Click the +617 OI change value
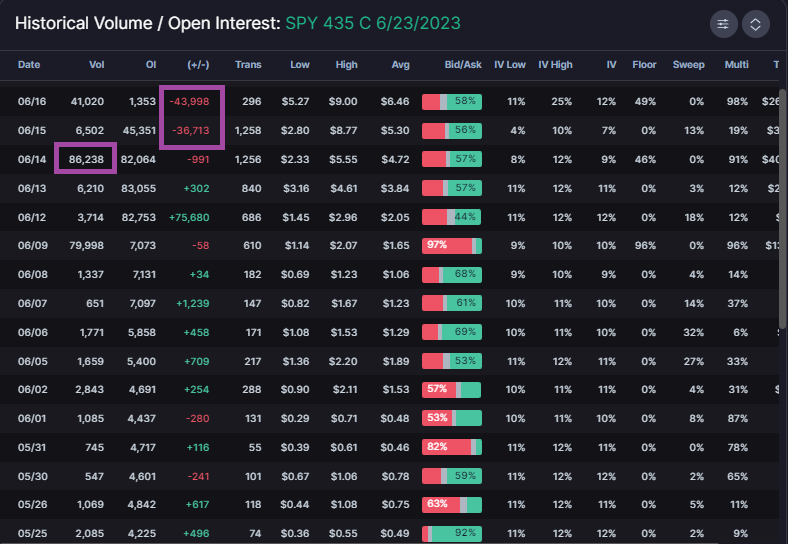Image resolution: width=788 pixels, height=544 pixels. point(198,504)
